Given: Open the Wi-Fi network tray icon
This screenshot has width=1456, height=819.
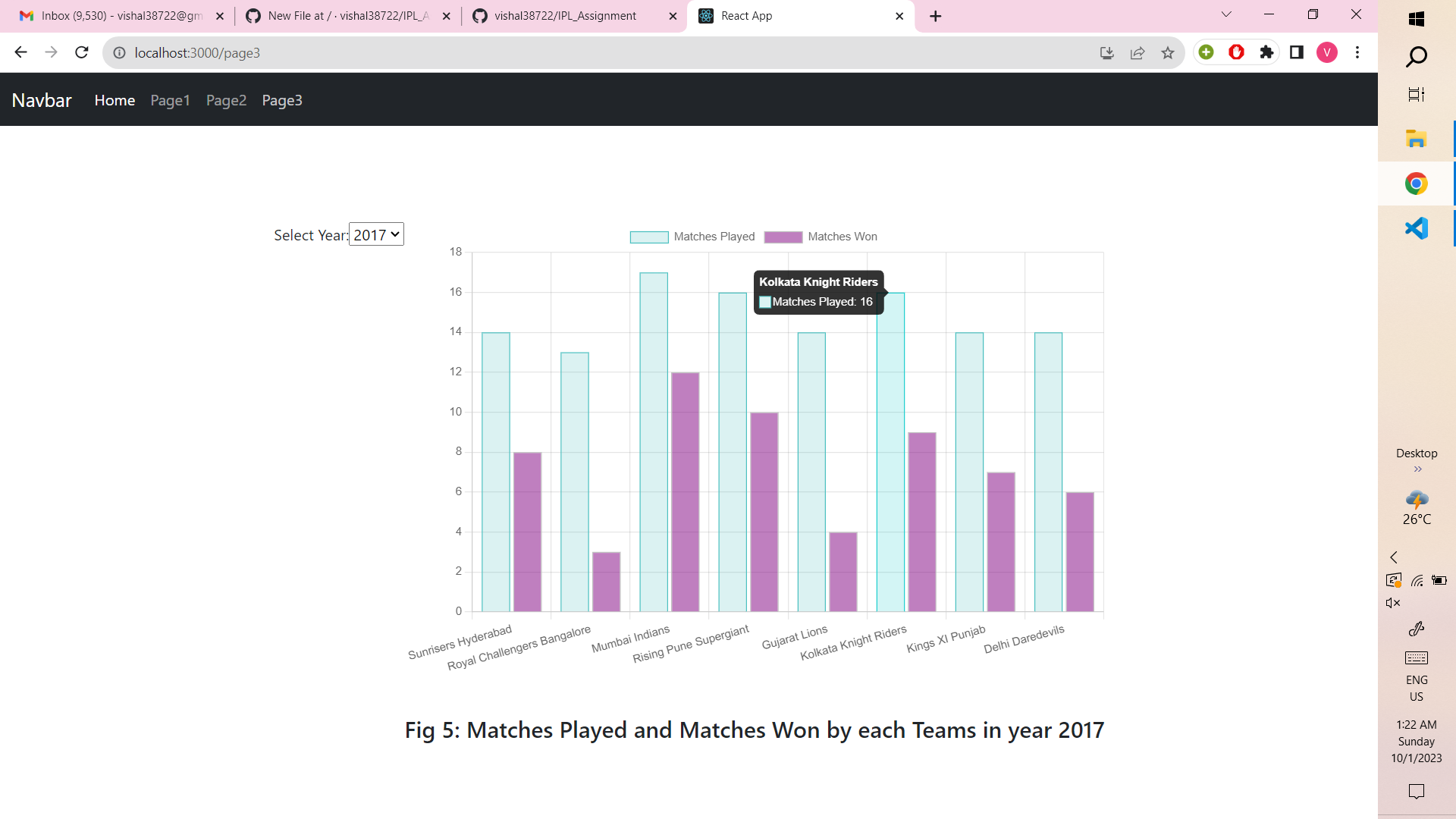Looking at the screenshot, I should (1417, 581).
